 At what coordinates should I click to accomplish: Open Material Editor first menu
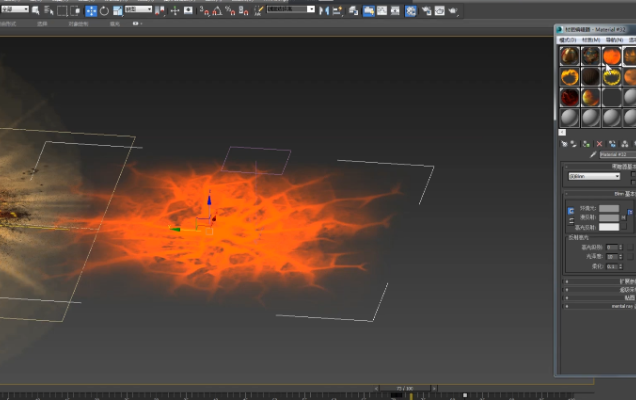pos(567,40)
